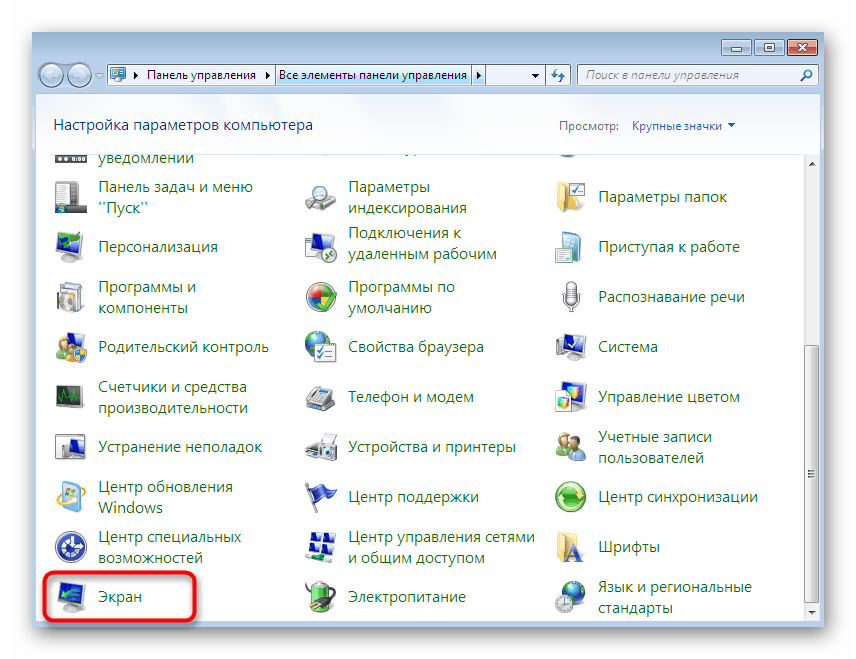Click the Телефон и модем link text
The height and width of the screenshot is (659, 856).
(x=411, y=397)
